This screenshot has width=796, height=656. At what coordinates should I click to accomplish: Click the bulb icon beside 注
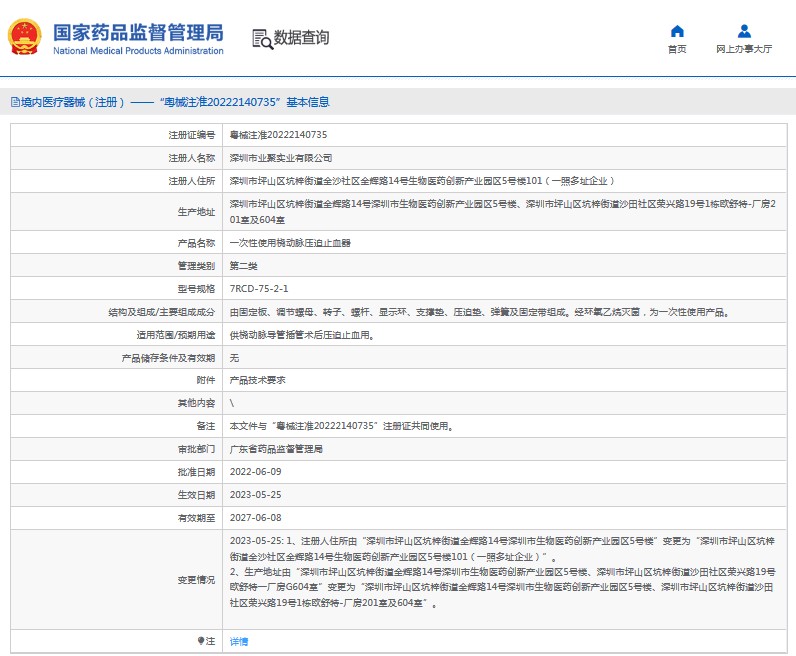click(201, 641)
